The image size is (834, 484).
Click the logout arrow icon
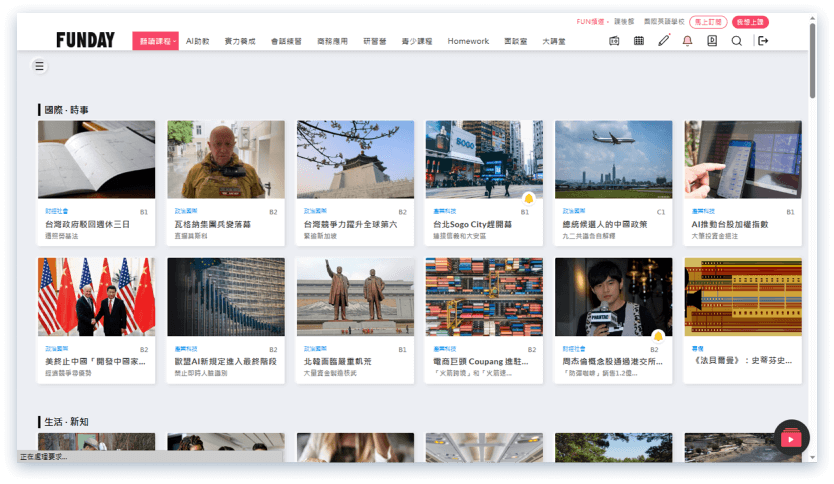click(x=763, y=41)
